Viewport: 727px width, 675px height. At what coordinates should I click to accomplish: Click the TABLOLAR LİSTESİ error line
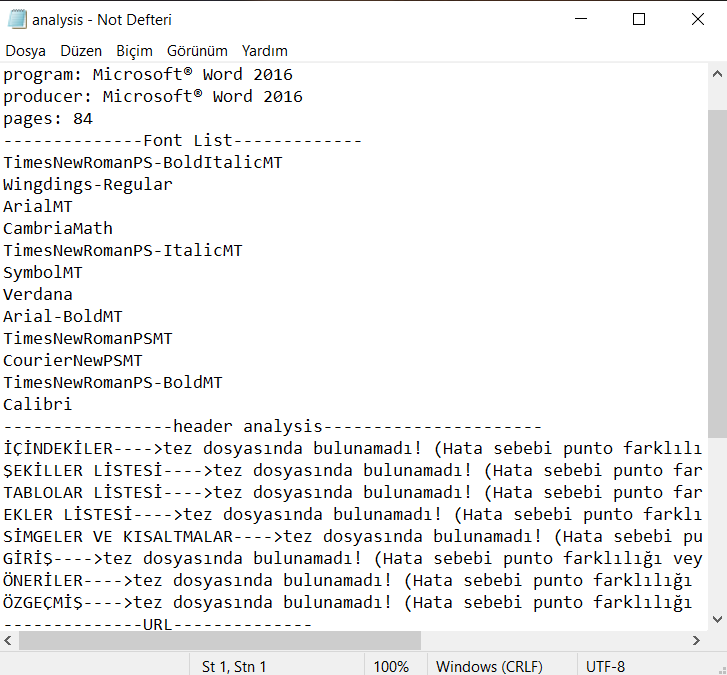[x=352, y=493]
